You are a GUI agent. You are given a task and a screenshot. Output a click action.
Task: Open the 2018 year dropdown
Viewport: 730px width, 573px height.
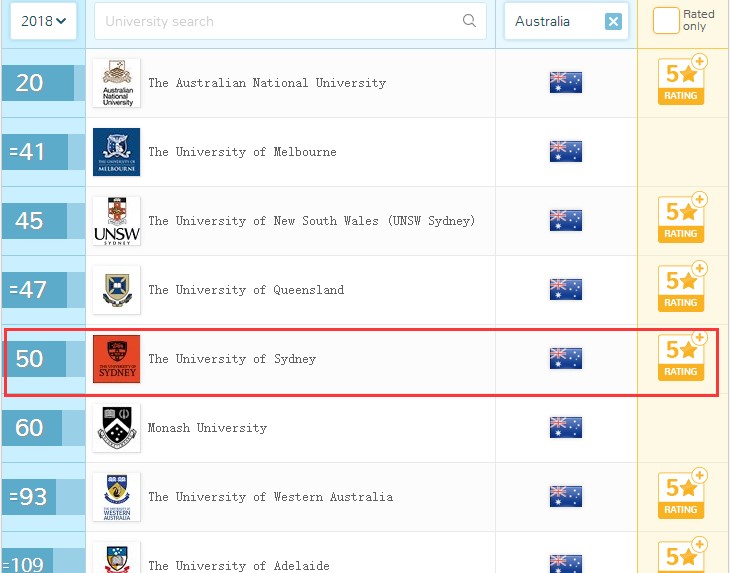pos(44,21)
